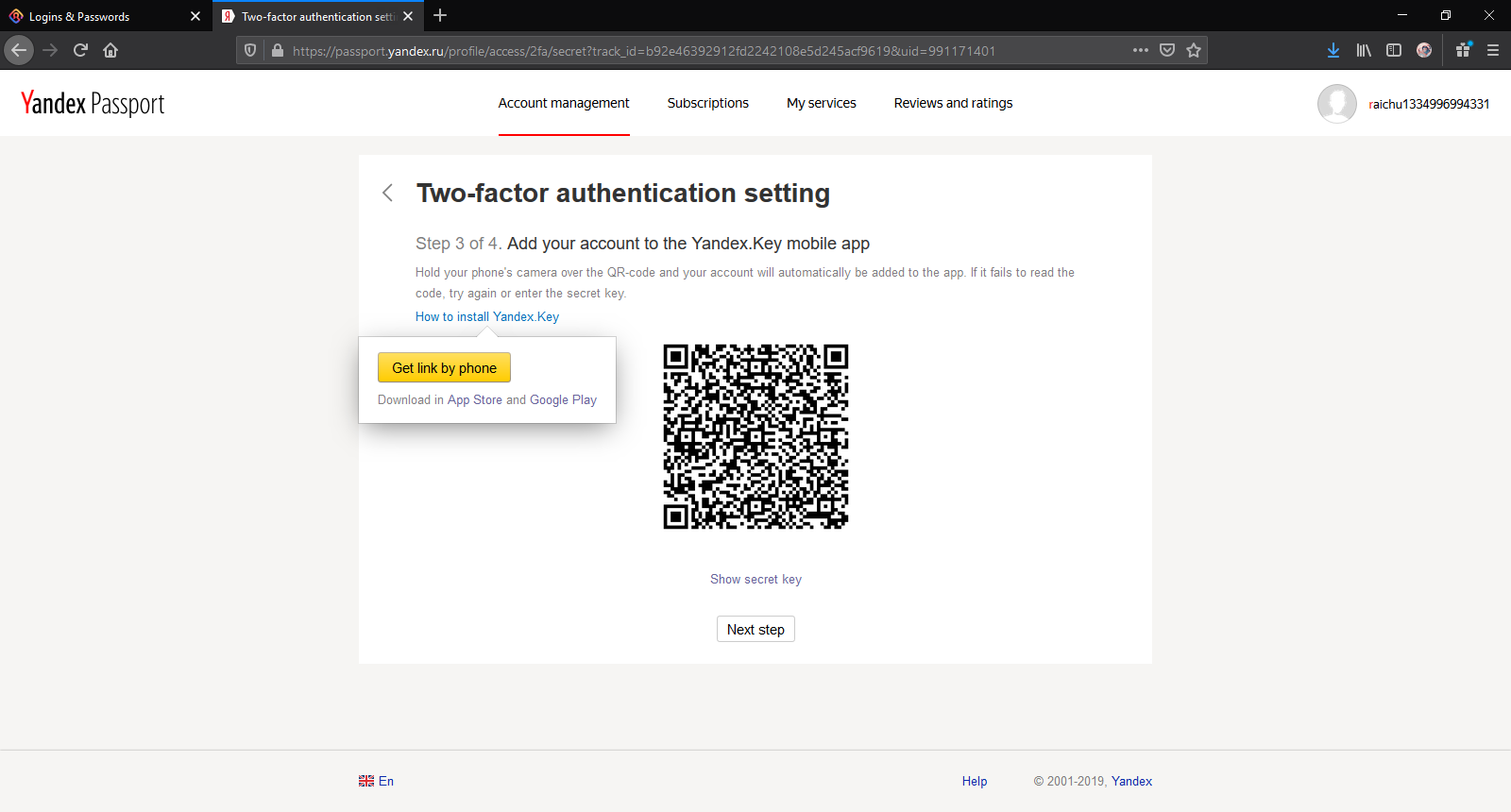Click the Get link by phone button
Screen dimensions: 1511x812
click(x=444, y=367)
